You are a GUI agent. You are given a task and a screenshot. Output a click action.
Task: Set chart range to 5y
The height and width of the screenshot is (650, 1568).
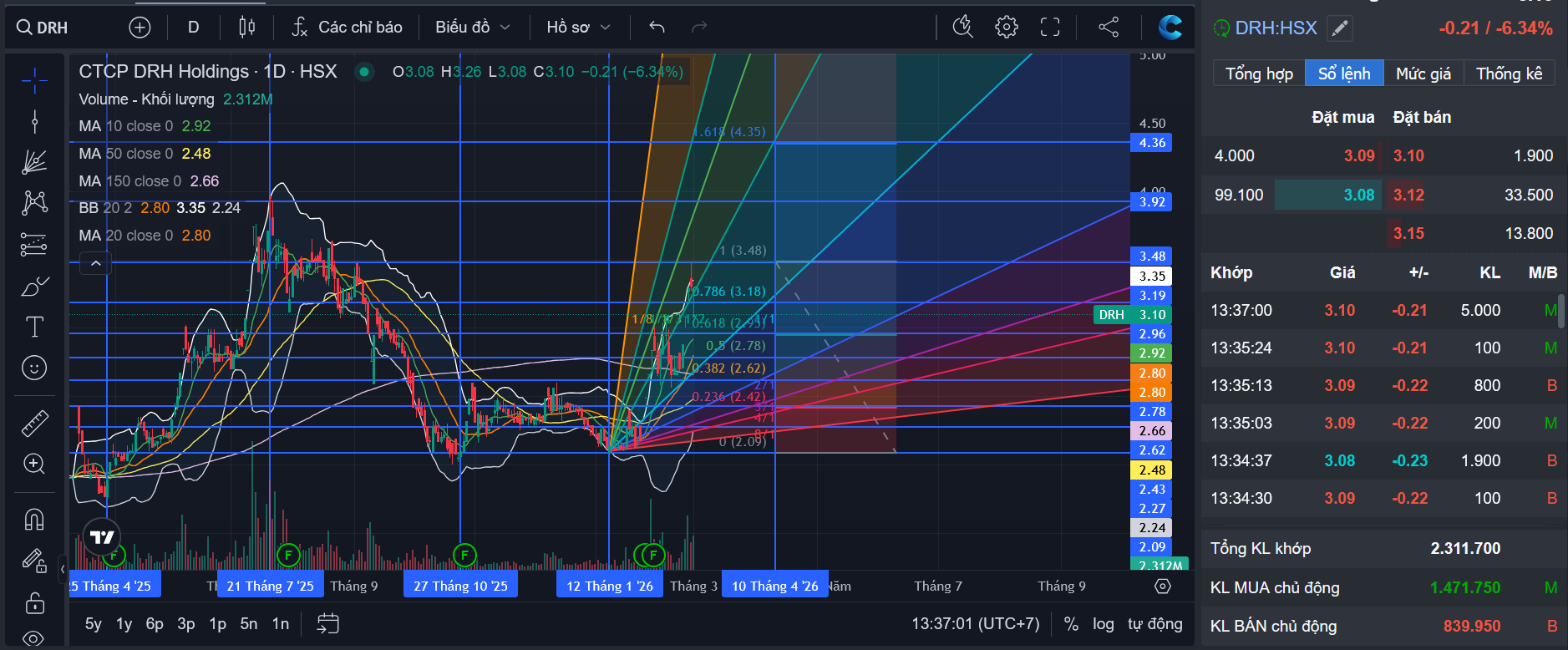click(94, 624)
